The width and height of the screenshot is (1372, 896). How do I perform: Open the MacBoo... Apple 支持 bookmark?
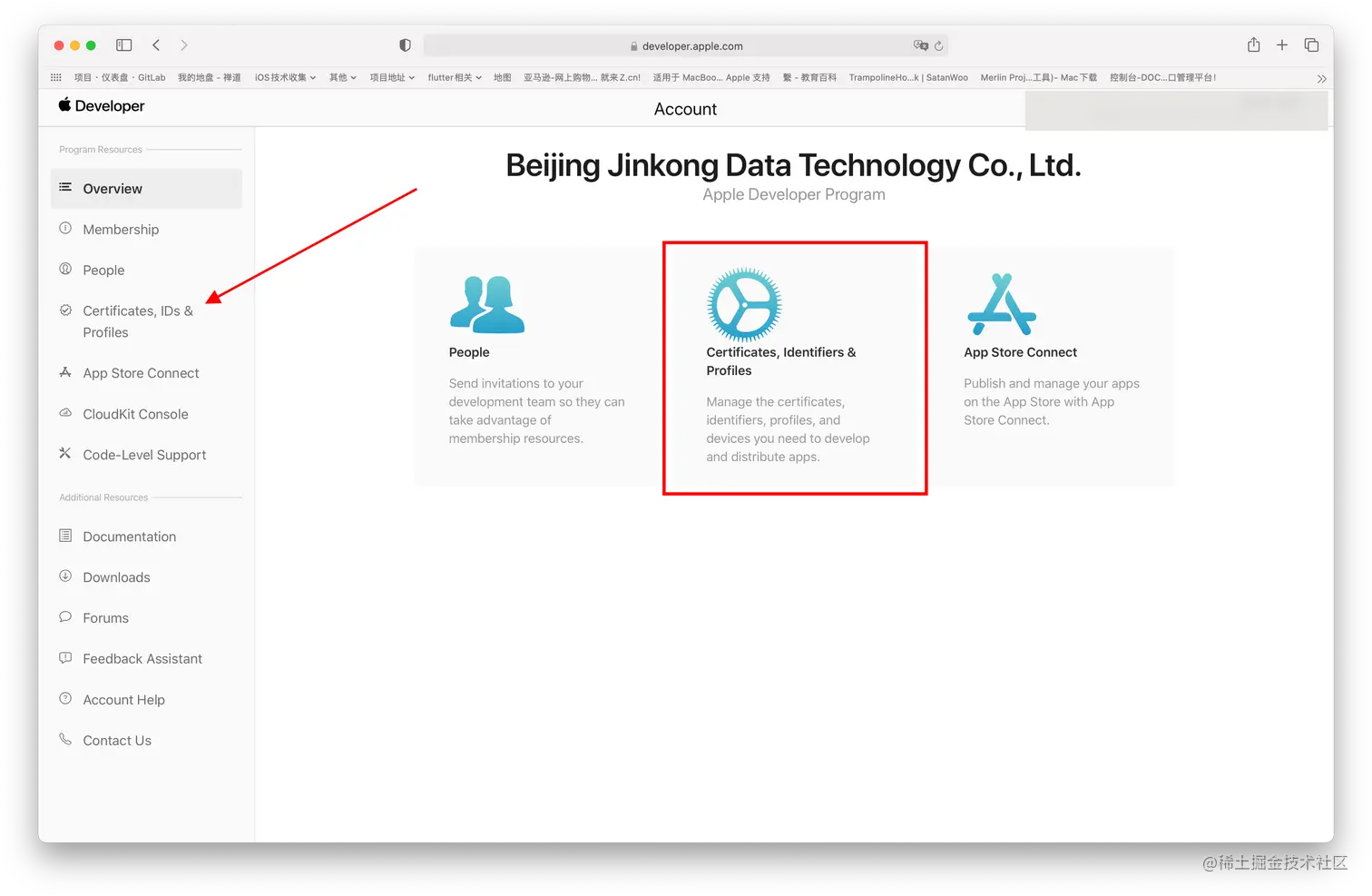click(x=711, y=78)
